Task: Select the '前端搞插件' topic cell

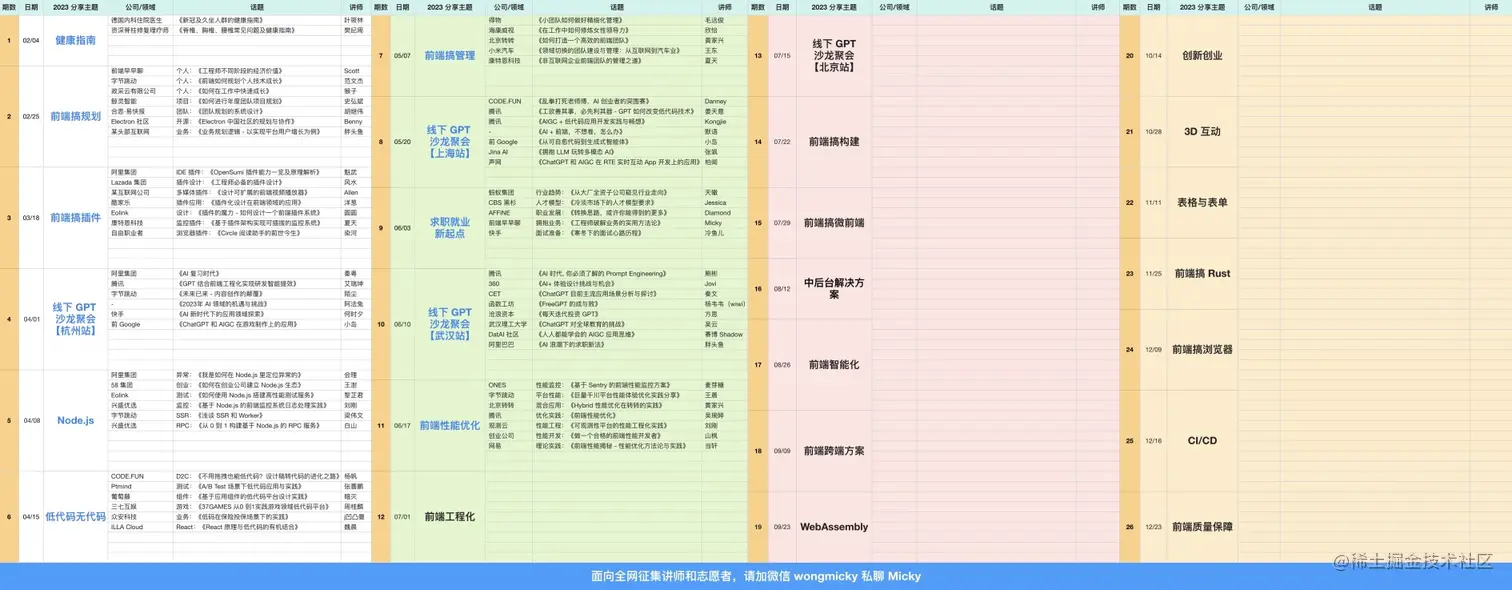Action: [75, 217]
